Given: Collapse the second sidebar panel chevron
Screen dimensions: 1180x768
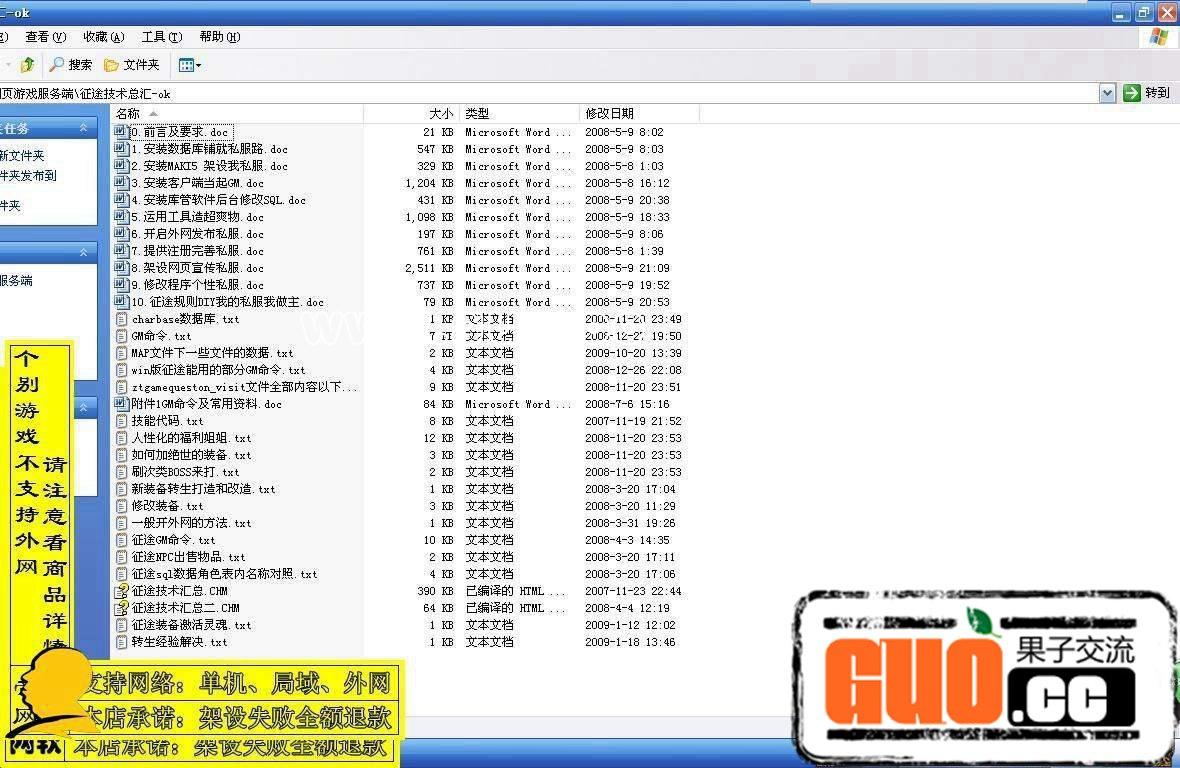Looking at the screenshot, I should [86, 252].
